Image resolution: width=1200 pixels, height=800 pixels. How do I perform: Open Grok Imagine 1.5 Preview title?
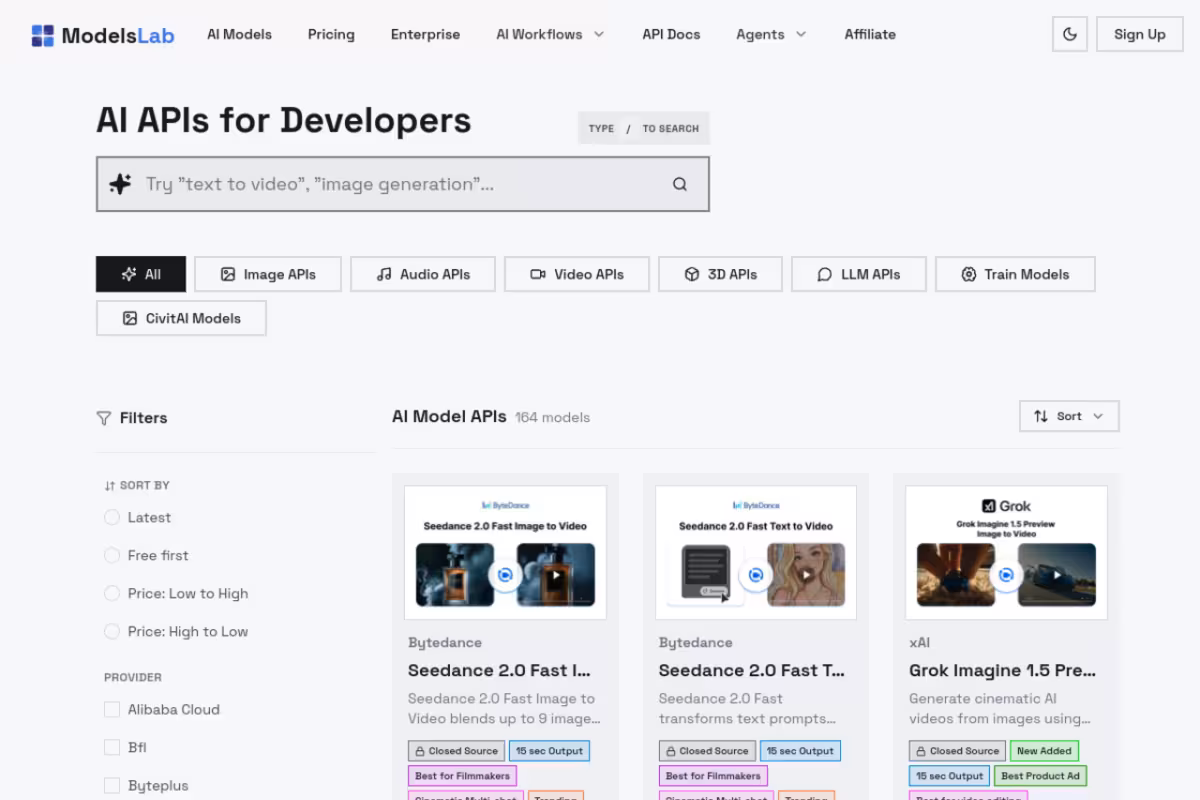(x=1002, y=670)
